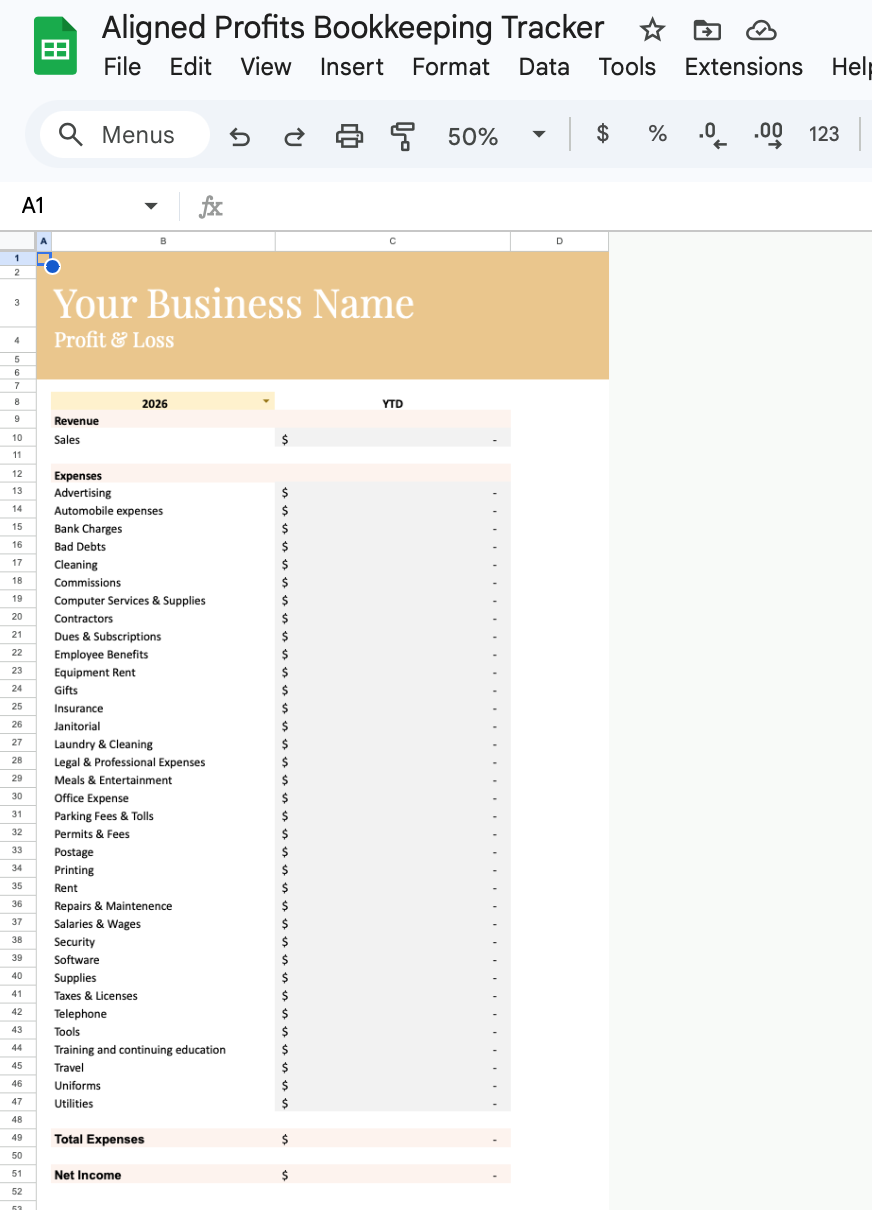This screenshot has height=1210, width=872.
Task: Search menus with magnifier box
Action: tap(125, 135)
